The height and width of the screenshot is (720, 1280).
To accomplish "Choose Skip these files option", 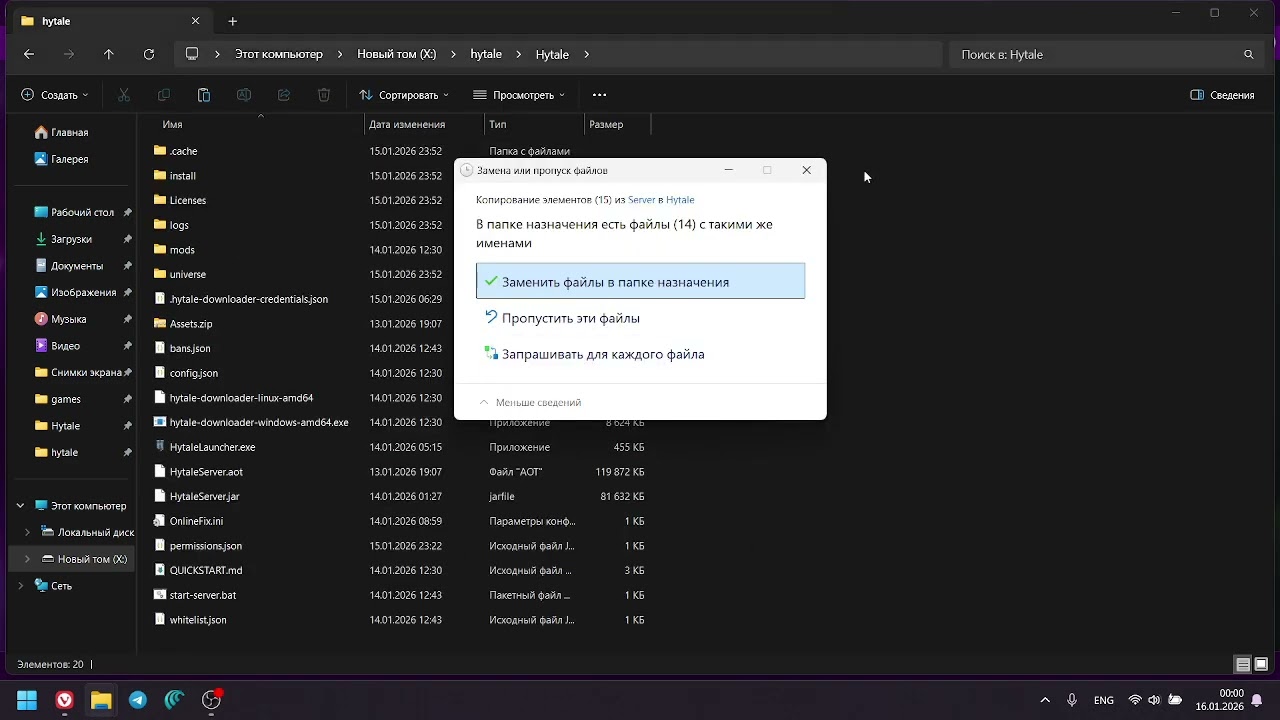I will click(x=640, y=318).
